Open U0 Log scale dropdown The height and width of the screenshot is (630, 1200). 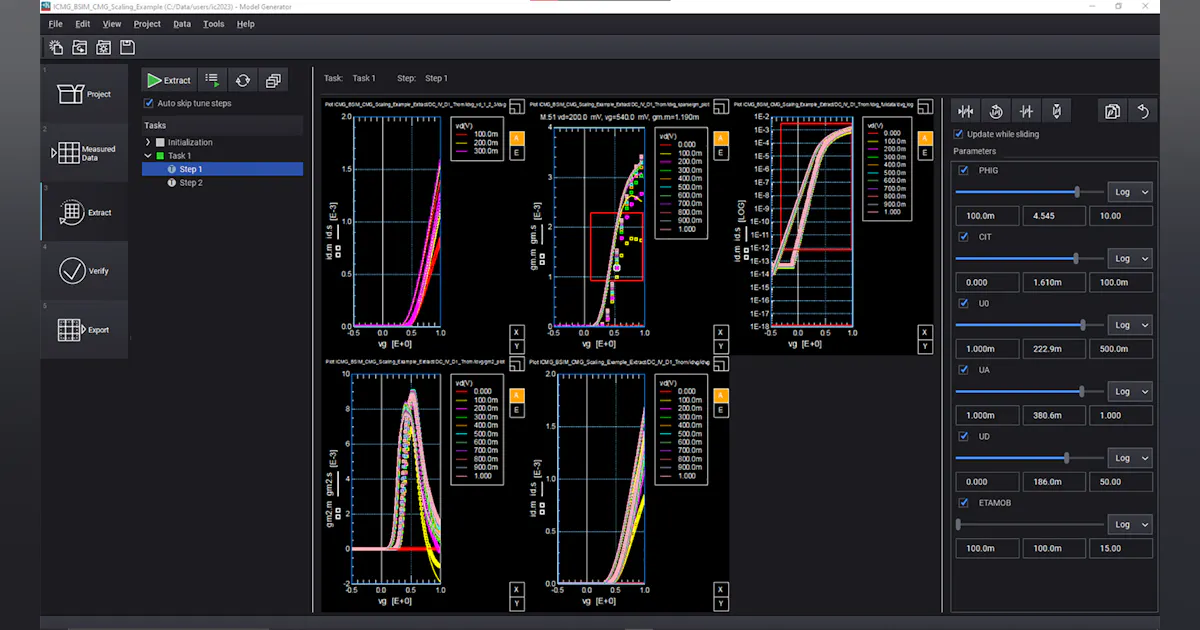click(1130, 325)
